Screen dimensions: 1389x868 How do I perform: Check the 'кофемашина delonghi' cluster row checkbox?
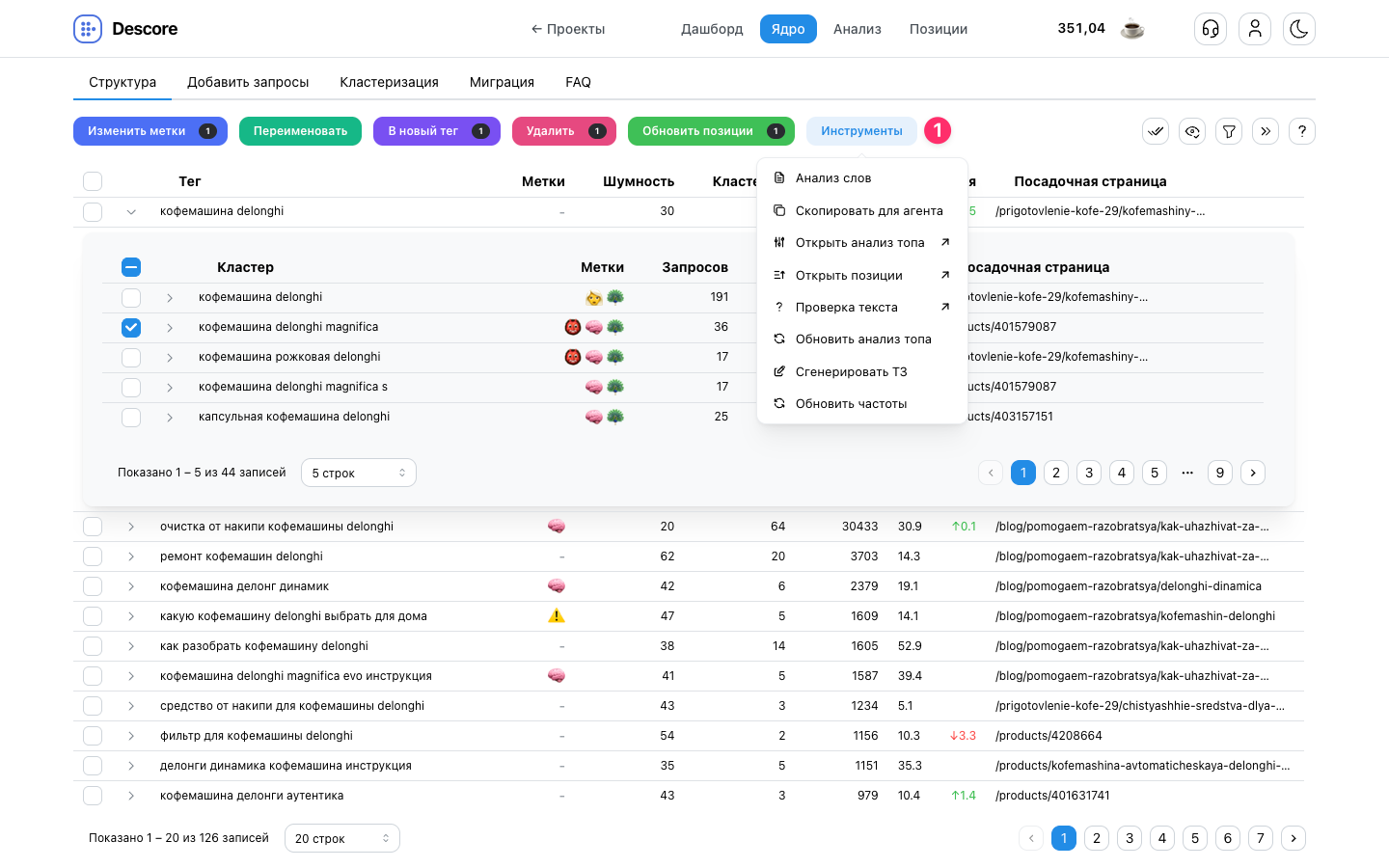point(131,298)
